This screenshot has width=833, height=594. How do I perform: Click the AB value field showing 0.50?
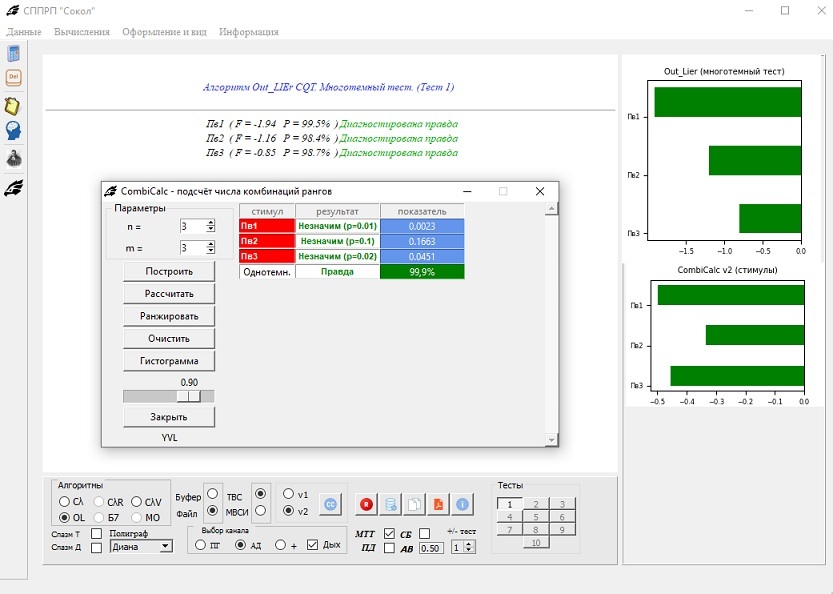(431, 548)
